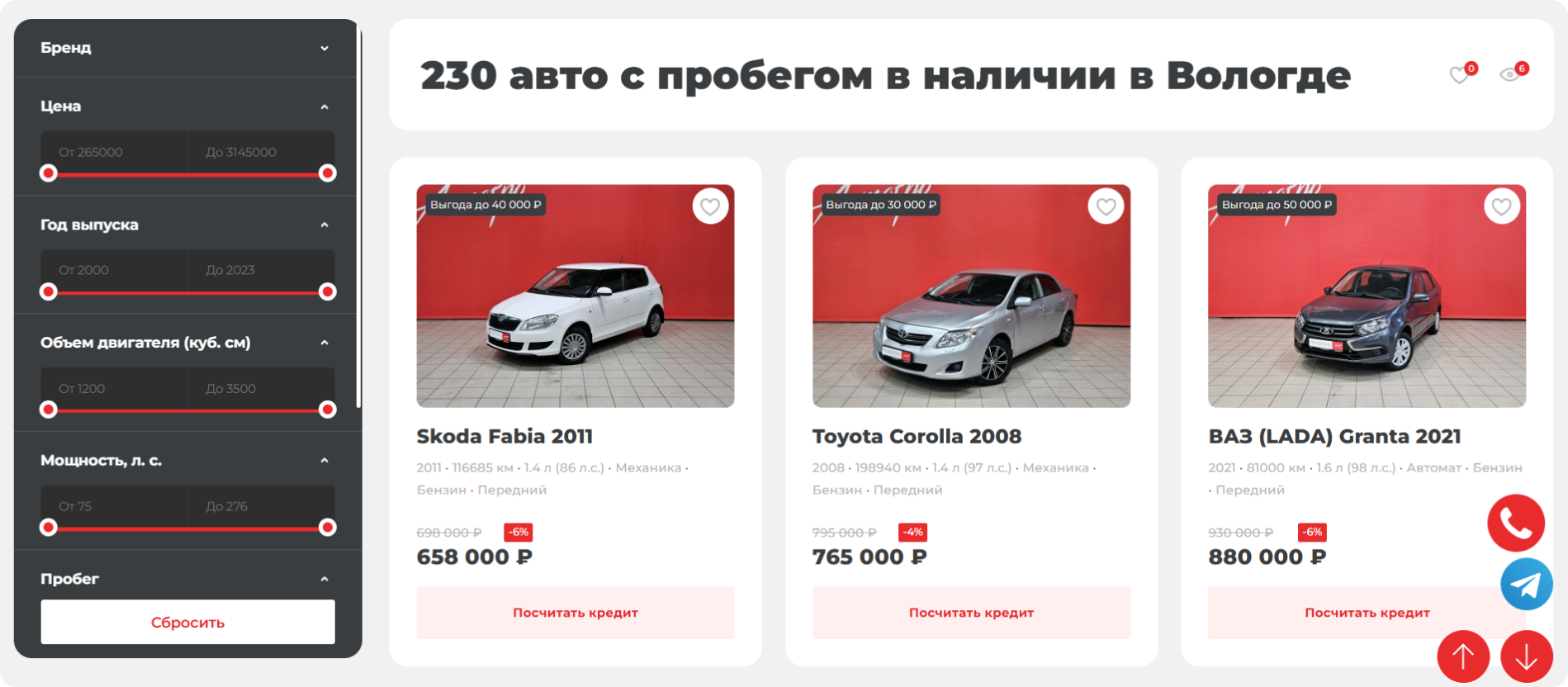Open viewed cars eye icon in header
This screenshot has width=1568, height=687.
(1510, 75)
